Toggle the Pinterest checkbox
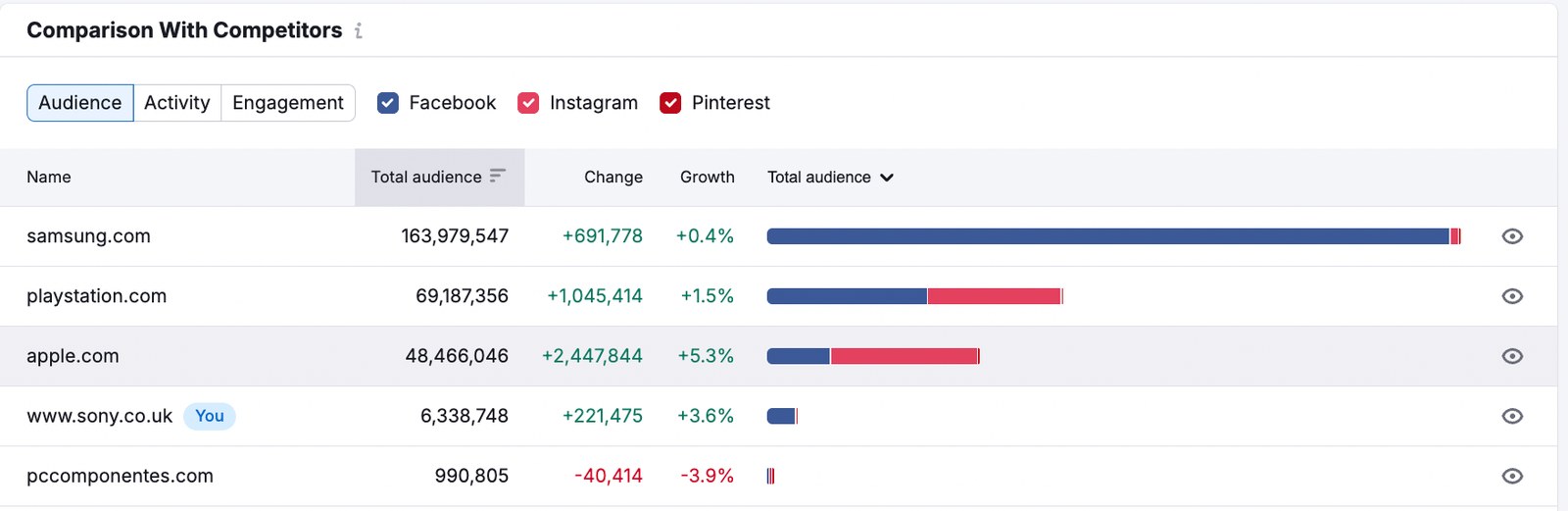The image size is (1568, 511). pyautogui.click(x=670, y=103)
